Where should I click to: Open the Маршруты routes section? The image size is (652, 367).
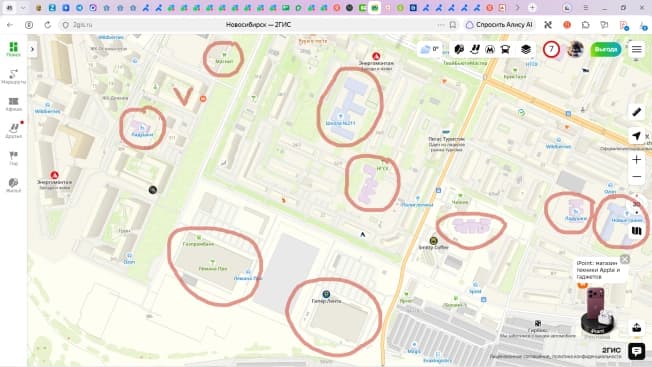13,76
